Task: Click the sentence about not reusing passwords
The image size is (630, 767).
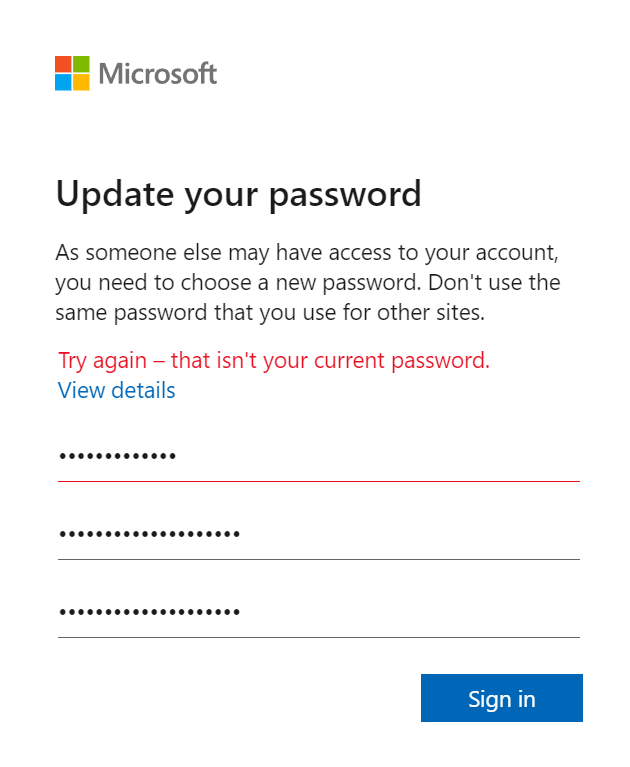Action: (x=309, y=297)
